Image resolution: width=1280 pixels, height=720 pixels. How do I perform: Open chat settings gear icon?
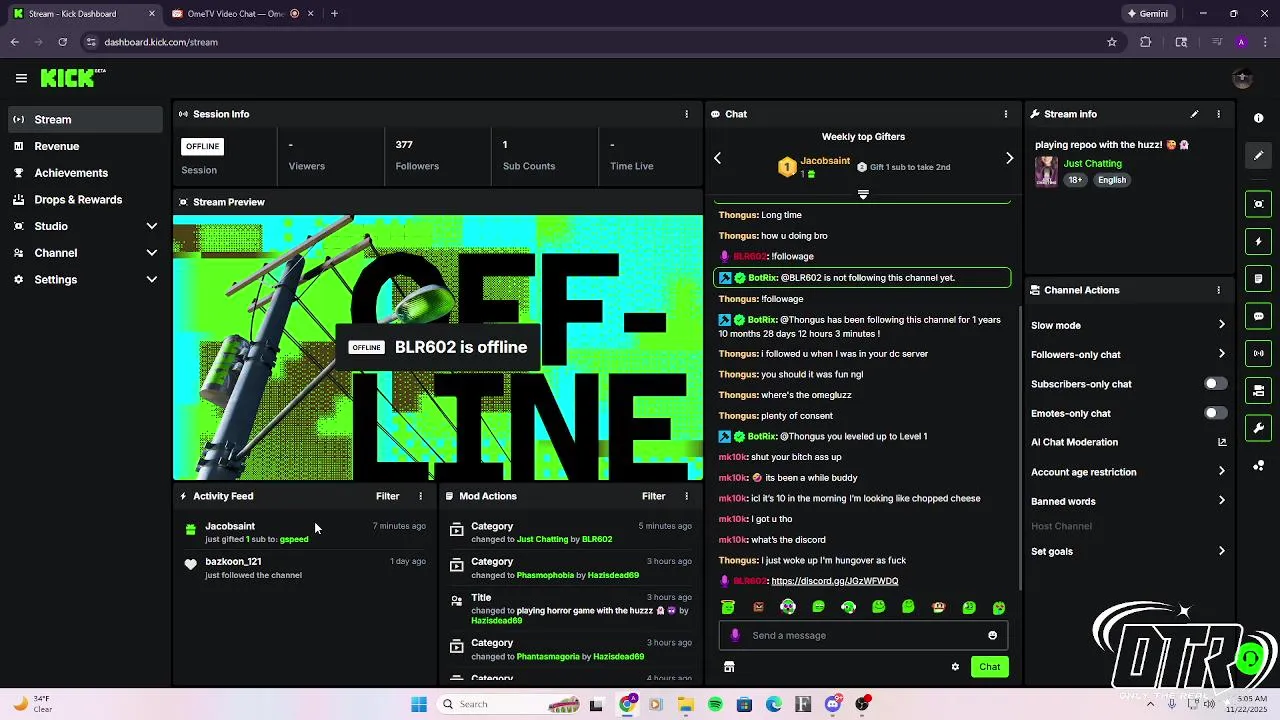pos(955,667)
